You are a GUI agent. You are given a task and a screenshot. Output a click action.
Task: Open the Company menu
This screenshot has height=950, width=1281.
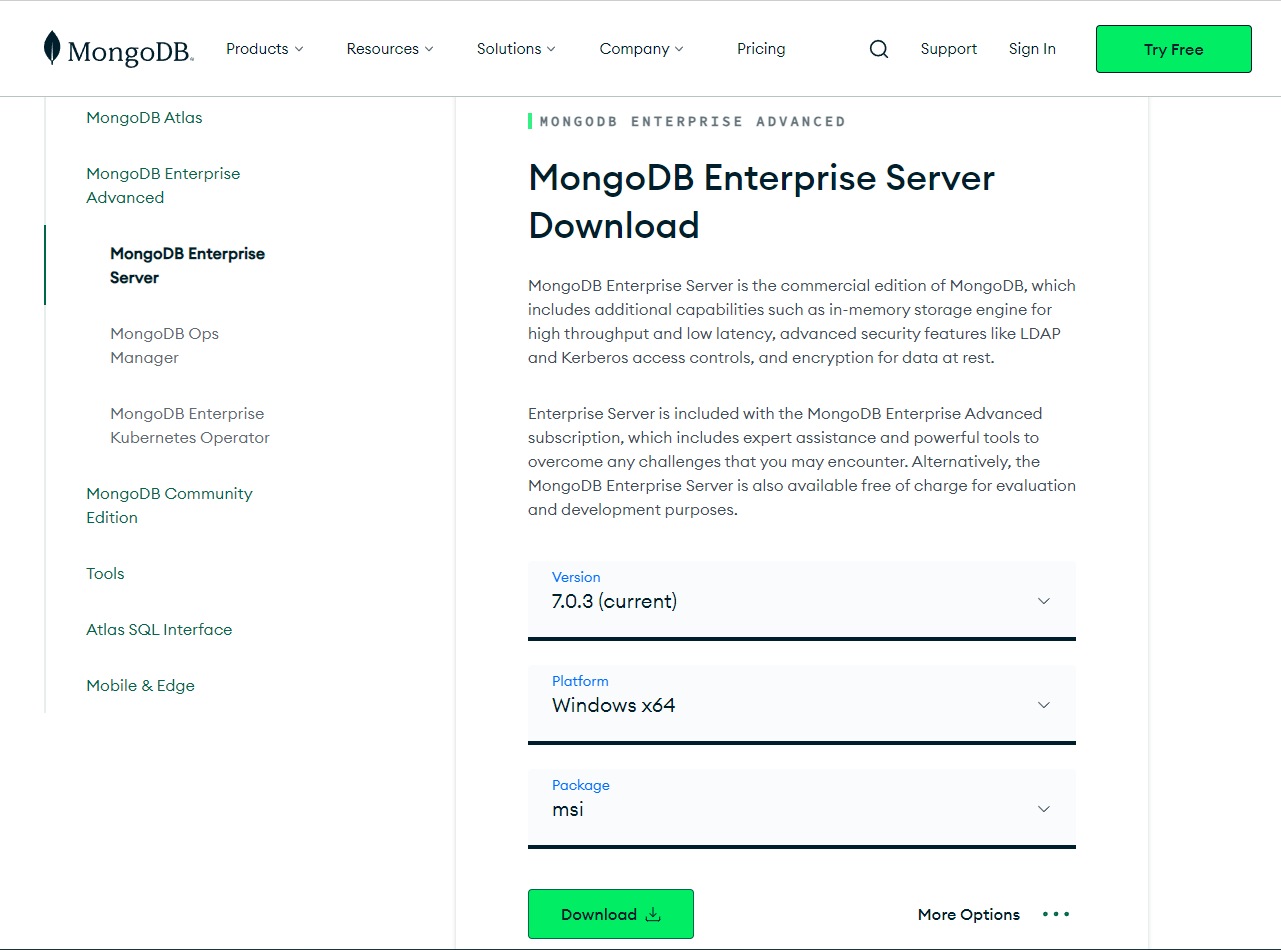(640, 48)
